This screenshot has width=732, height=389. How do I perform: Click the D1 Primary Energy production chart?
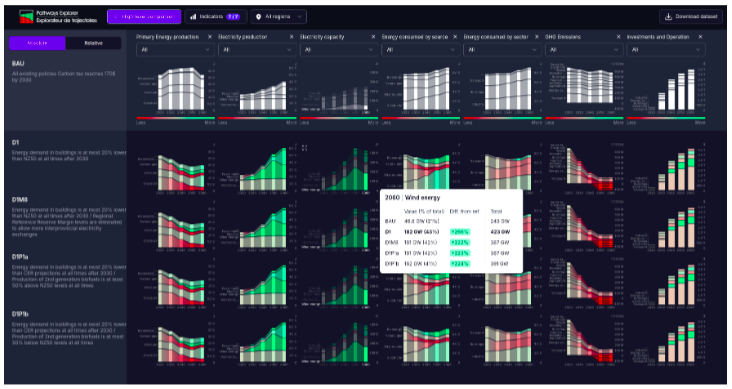click(176, 169)
